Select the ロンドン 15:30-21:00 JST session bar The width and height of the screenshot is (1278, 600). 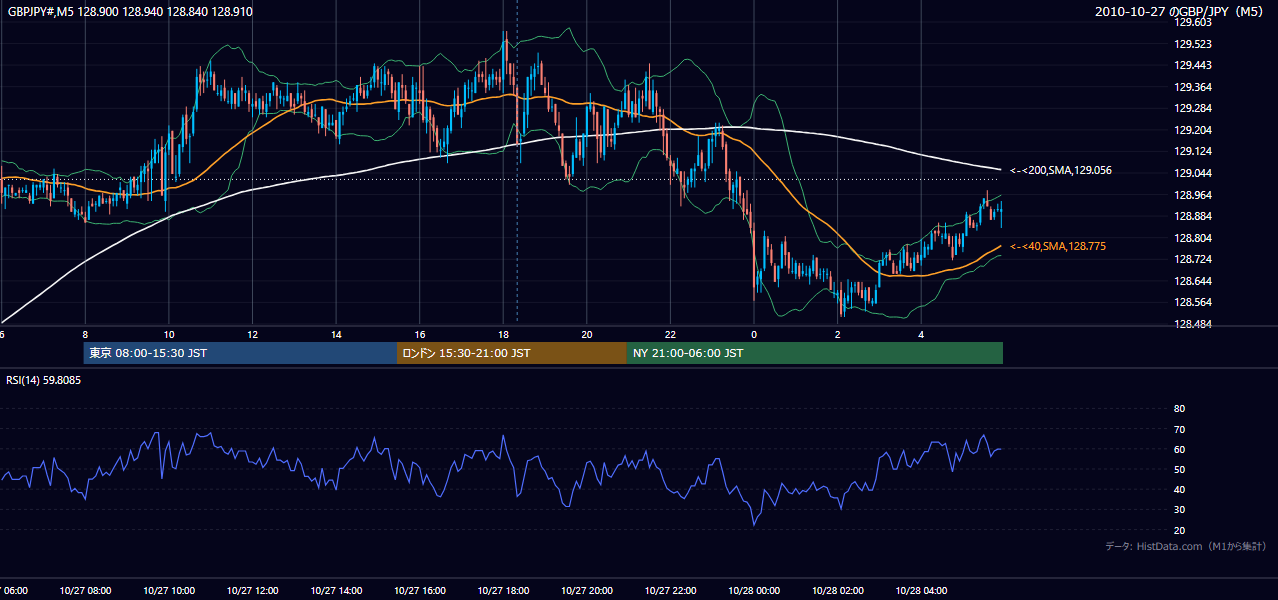[x=512, y=353]
